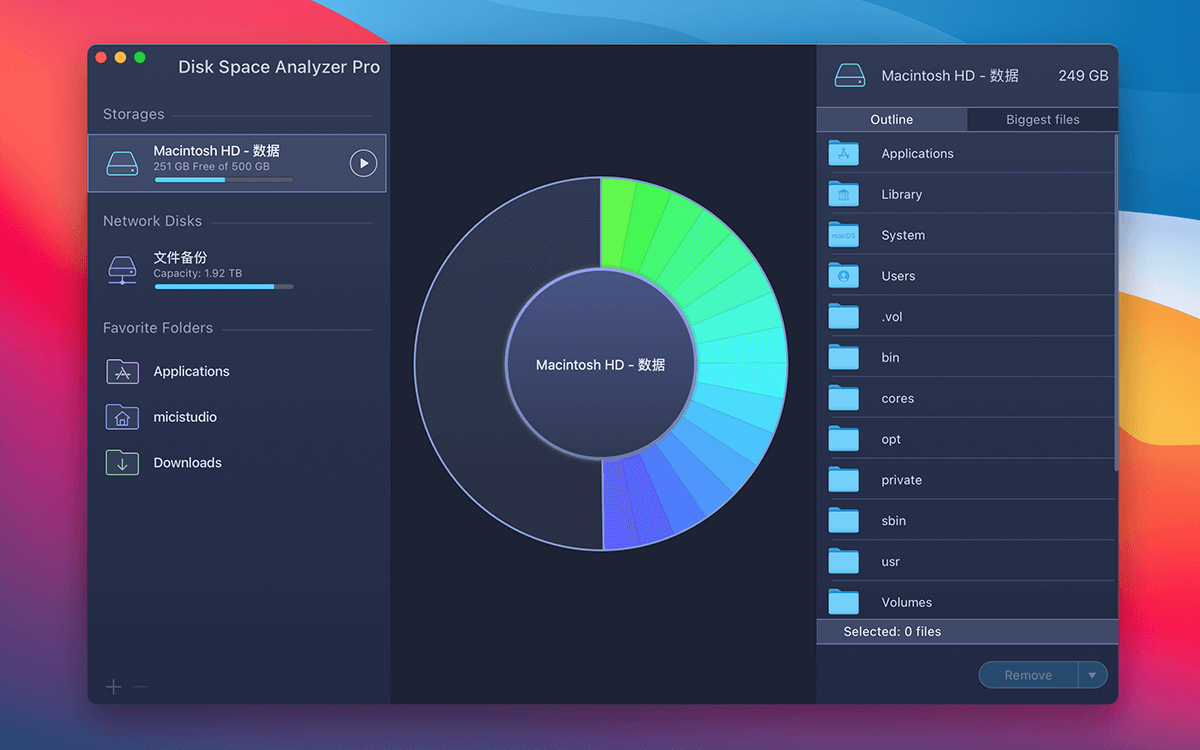Select the sbin label in Outline
The width and height of the screenshot is (1200, 750).
893,521
